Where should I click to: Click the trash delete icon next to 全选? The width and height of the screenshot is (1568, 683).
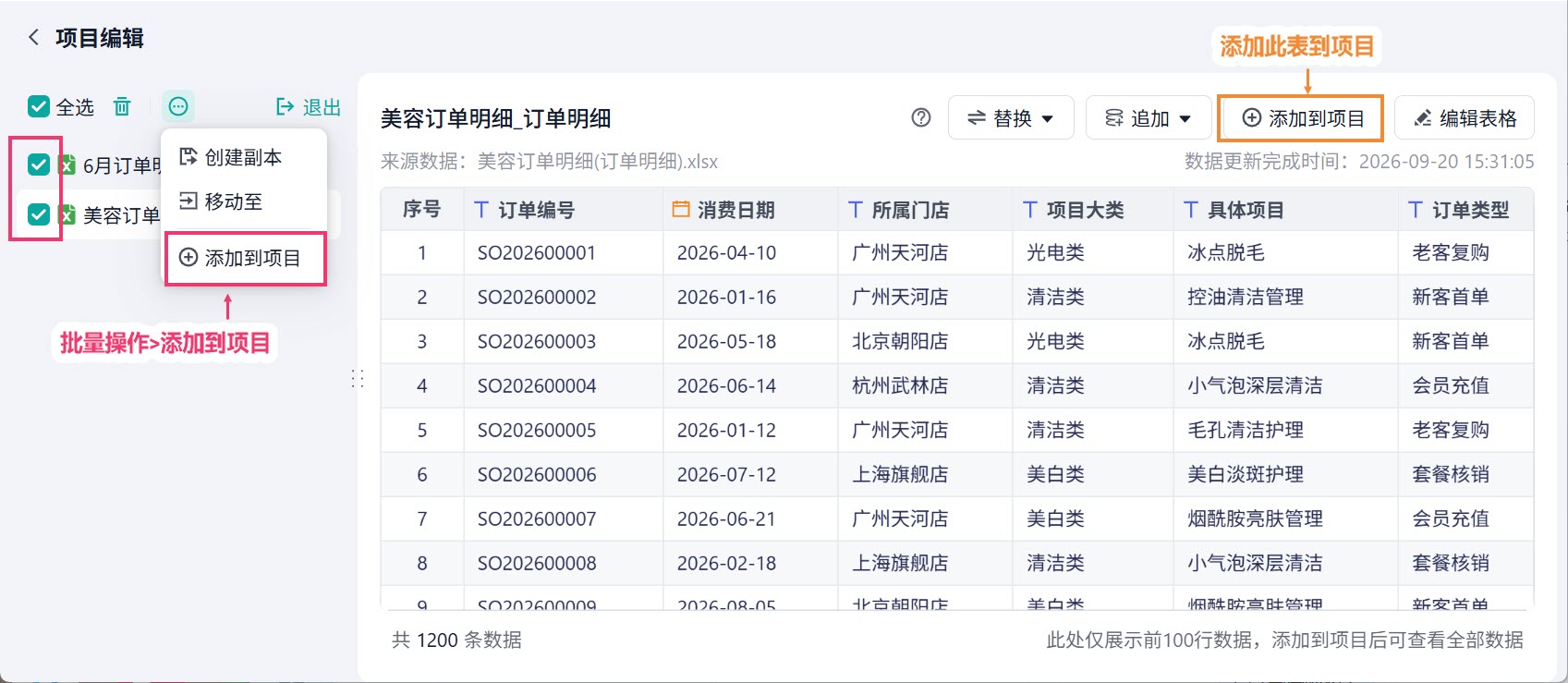click(x=122, y=107)
